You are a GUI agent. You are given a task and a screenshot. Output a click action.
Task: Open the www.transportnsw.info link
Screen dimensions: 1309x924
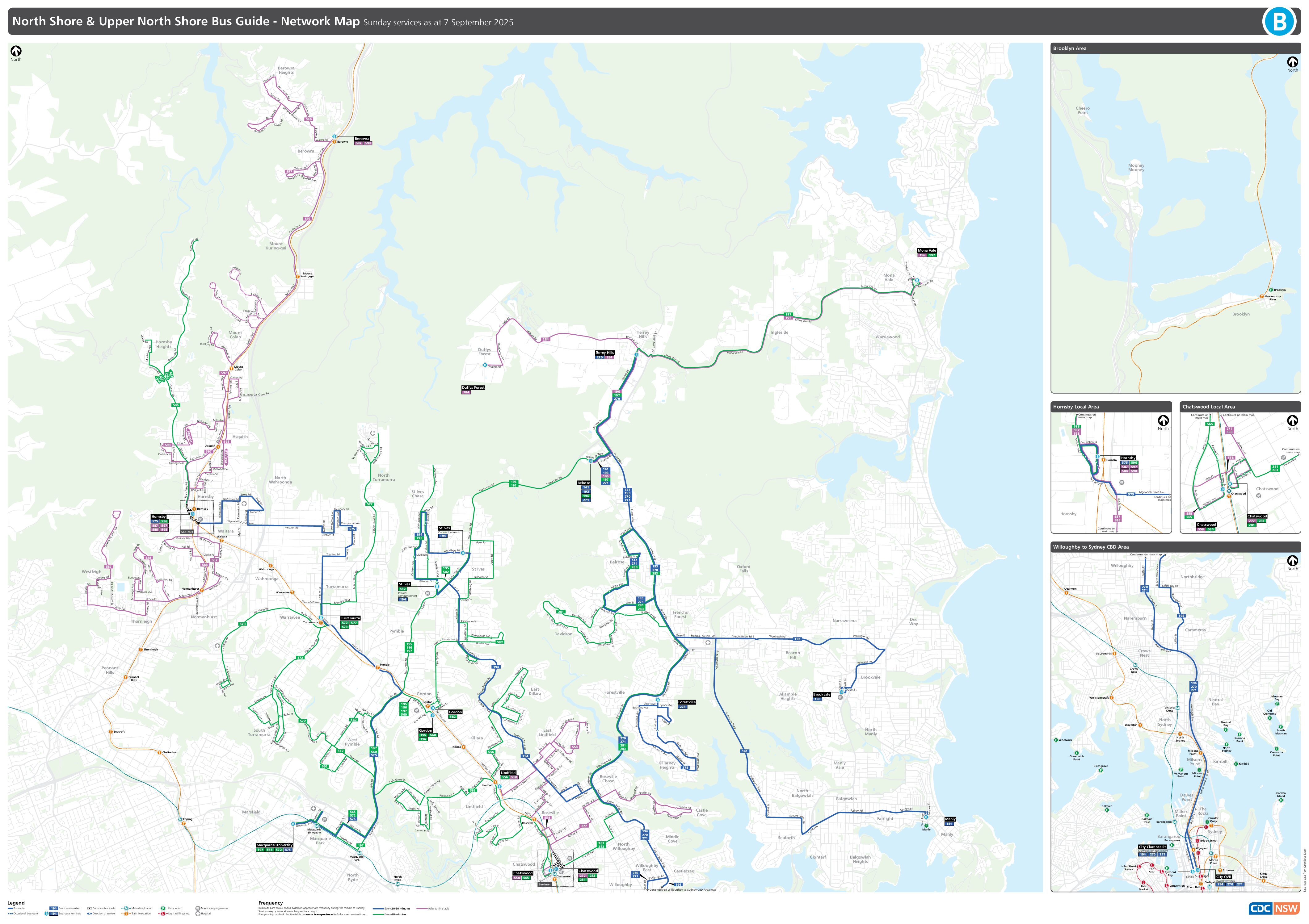(322, 914)
